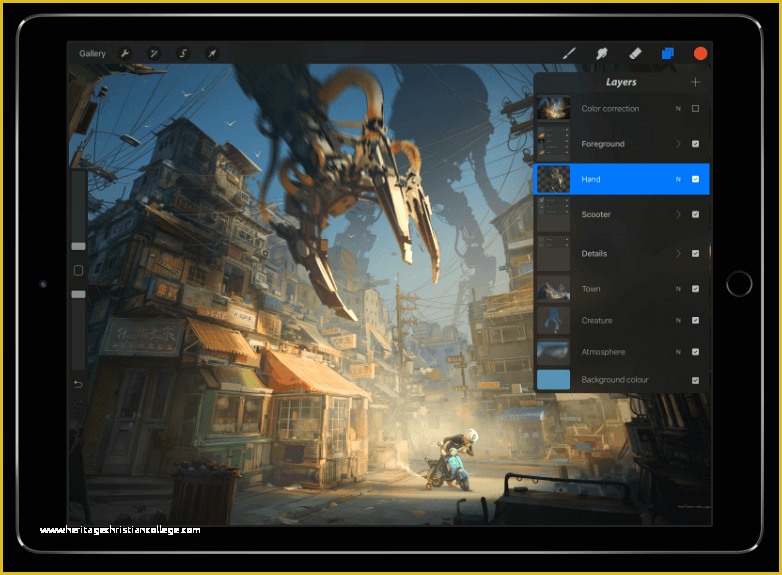Expand the Foreground layer group chevron
782x575 pixels.
678,144
